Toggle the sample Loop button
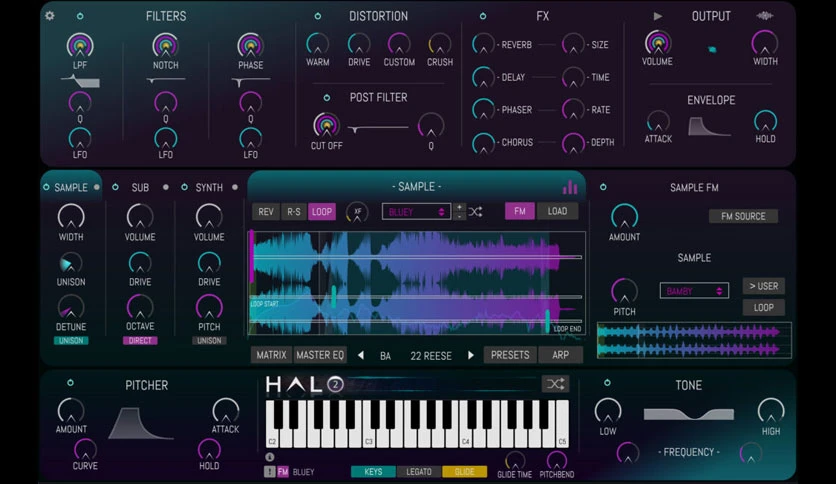This screenshot has width=836, height=484. coord(322,212)
